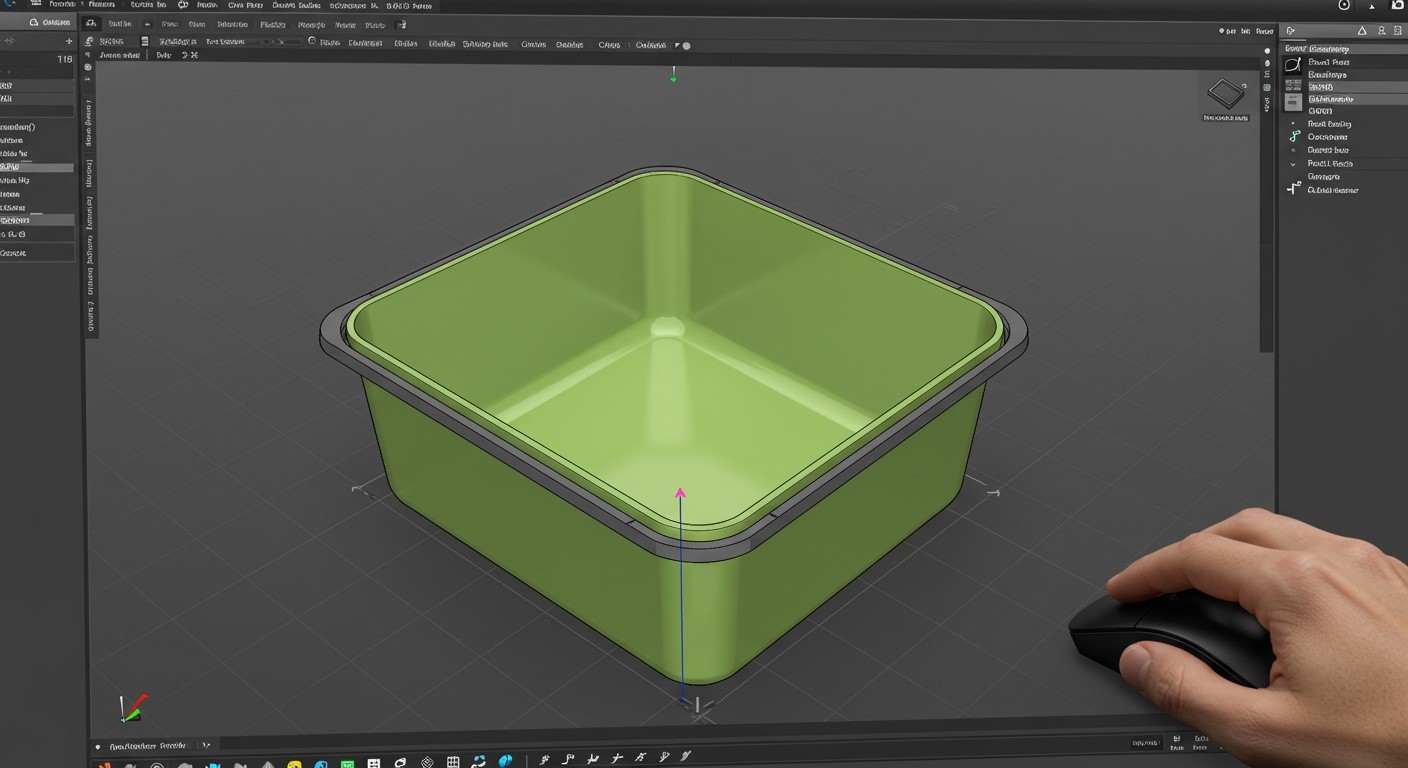Toggle the circle radio button in top toolbar
This screenshot has height=768, width=1408.
click(312, 42)
